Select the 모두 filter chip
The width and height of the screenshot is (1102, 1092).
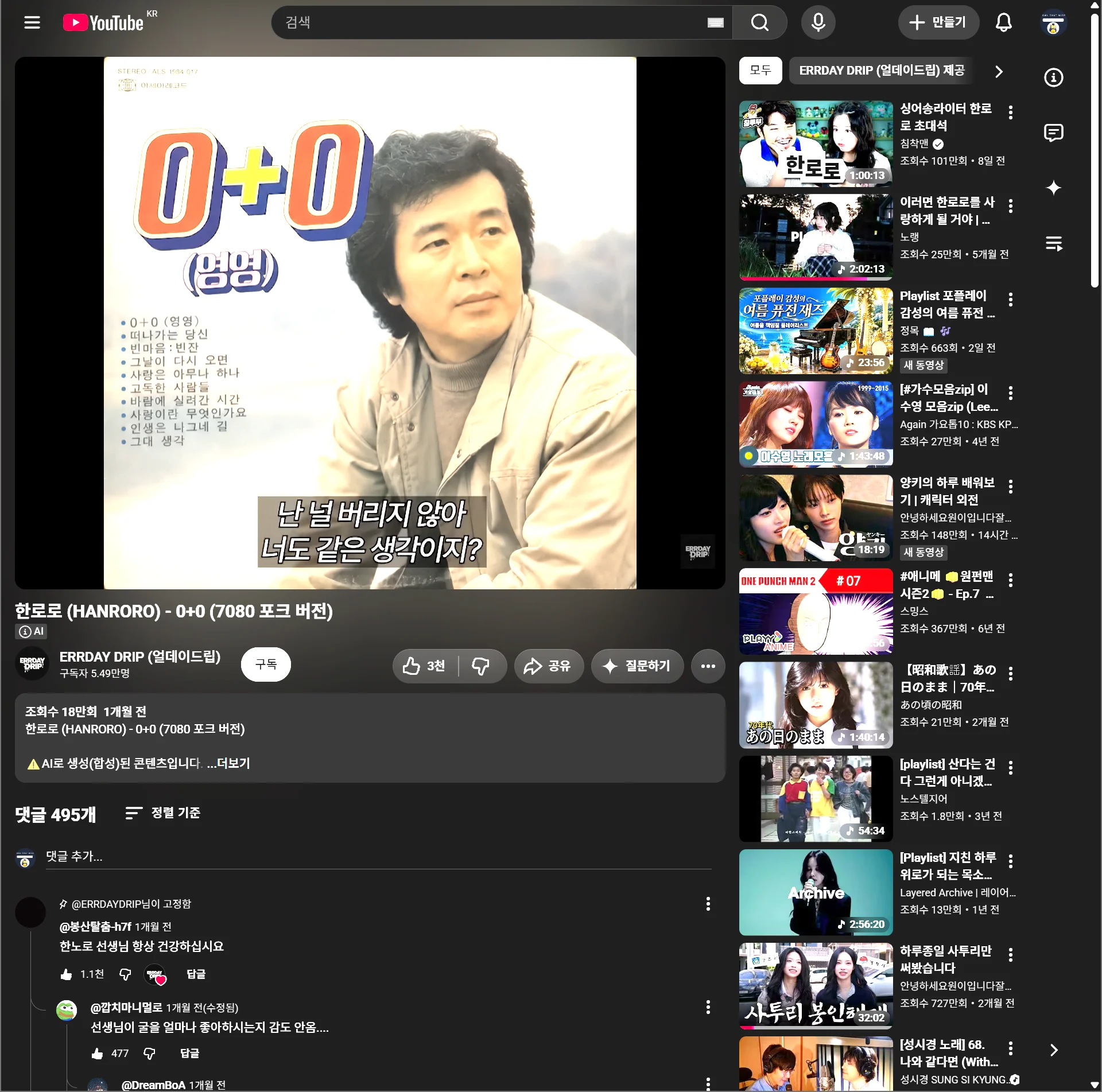(760, 71)
